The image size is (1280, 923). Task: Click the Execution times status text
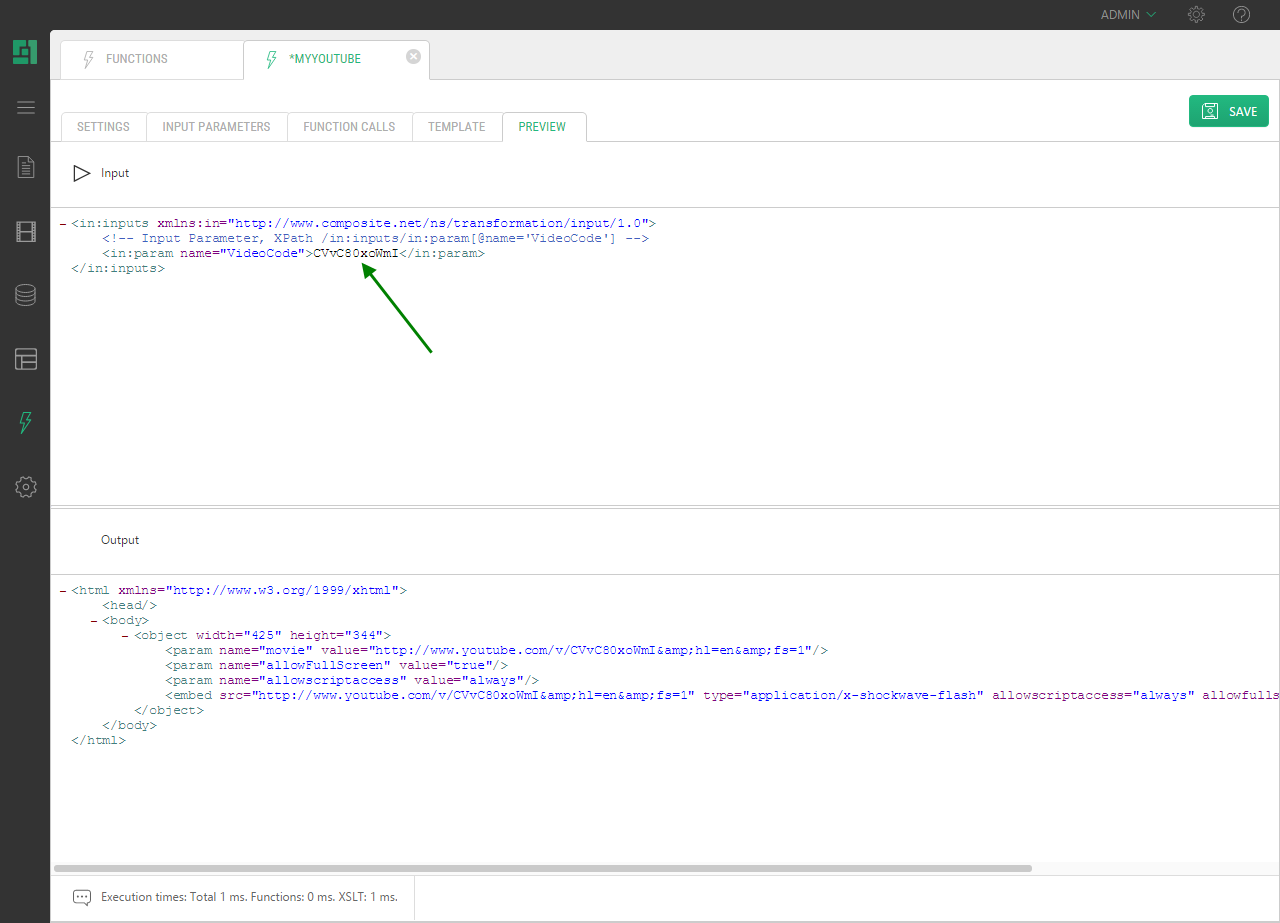pyautogui.click(x=249, y=897)
